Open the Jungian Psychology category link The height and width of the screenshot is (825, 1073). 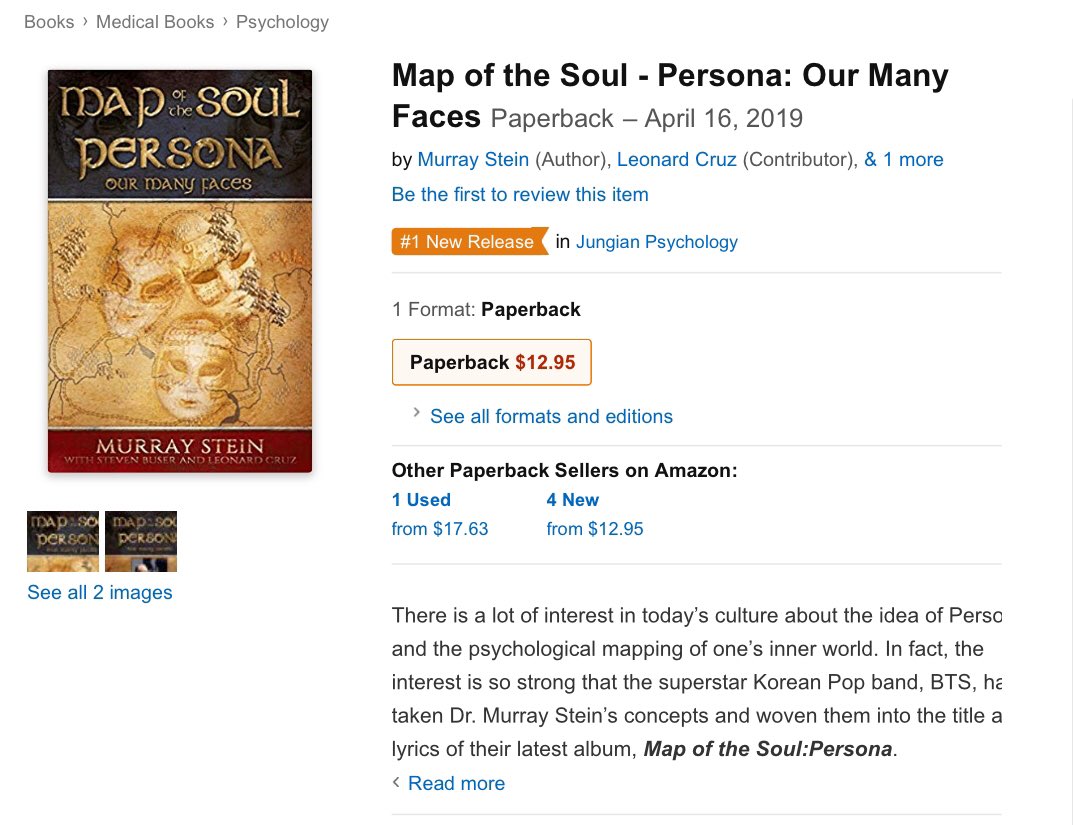tap(657, 242)
